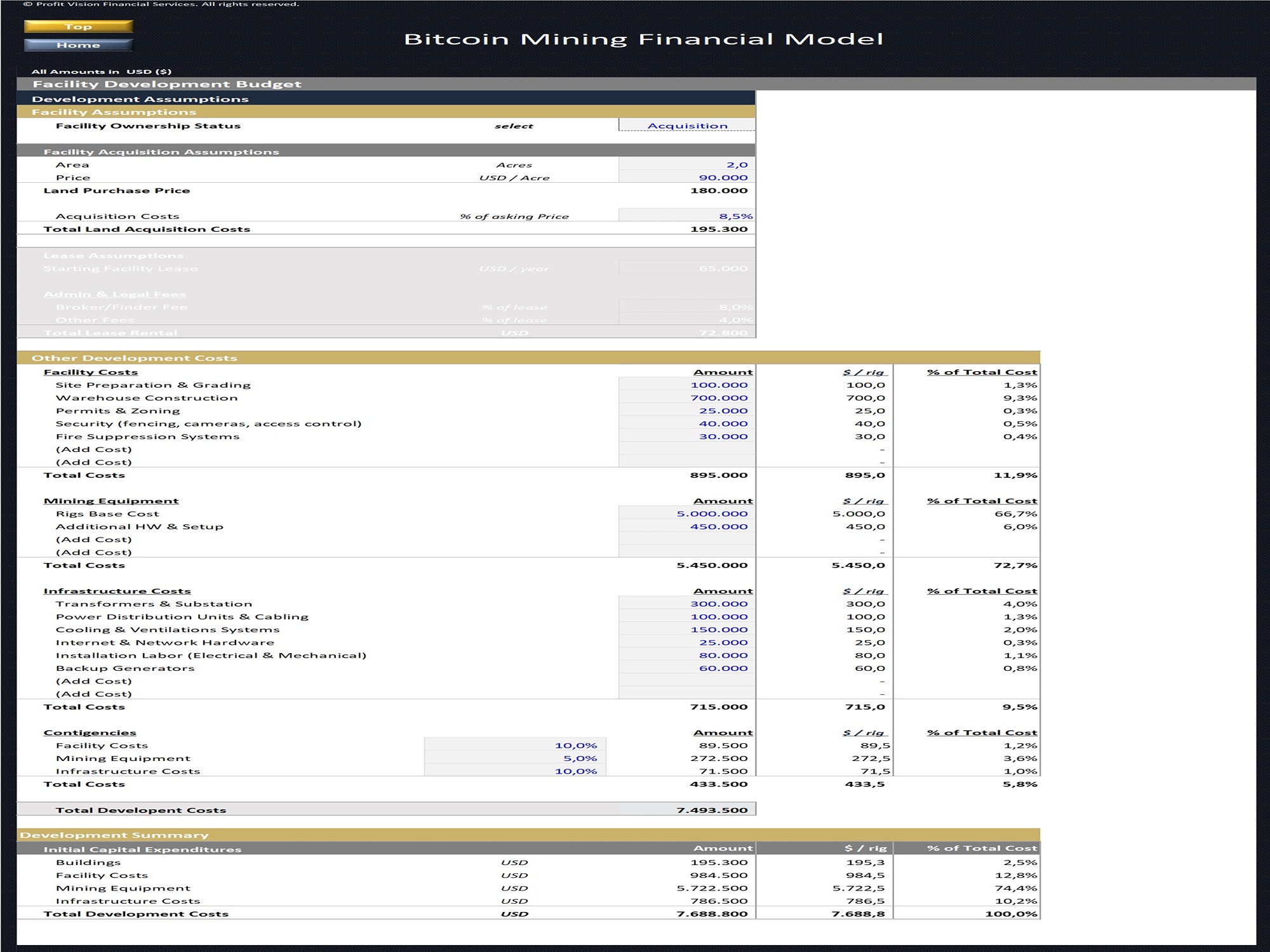Click the select label next to Facility Ownership Status
The image size is (1270, 952).
[x=513, y=126]
